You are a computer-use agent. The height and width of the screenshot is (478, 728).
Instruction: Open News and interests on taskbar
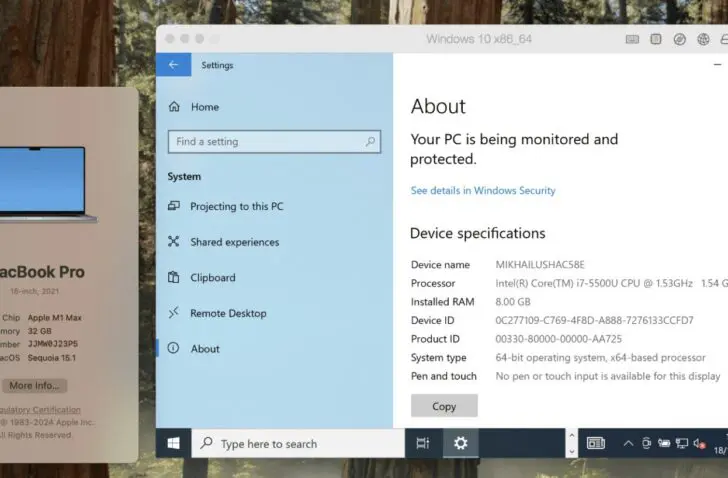point(596,444)
